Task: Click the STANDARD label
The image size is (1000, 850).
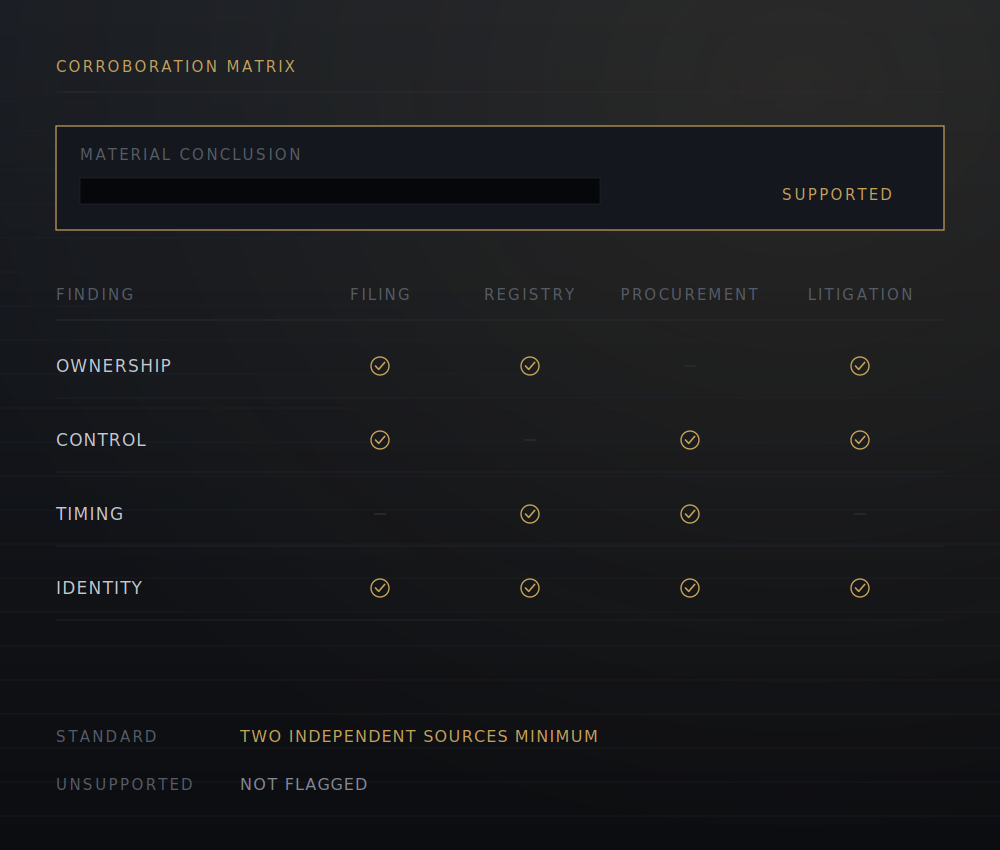Action: pos(107,736)
